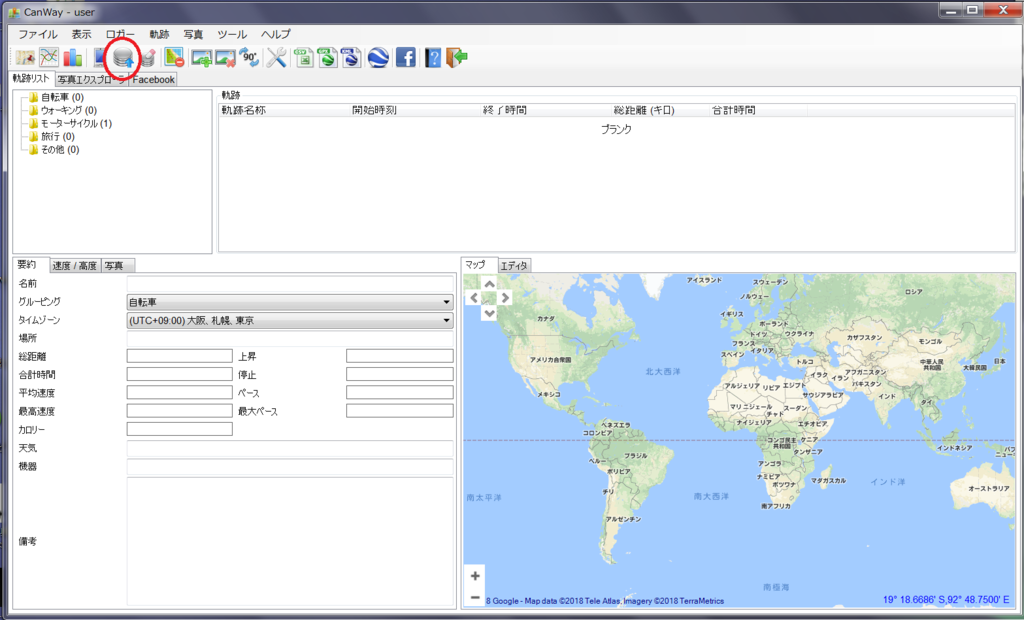The width and height of the screenshot is (1024, 620).
Task: Click the 総距離 input field
Action: pos(180,356)
